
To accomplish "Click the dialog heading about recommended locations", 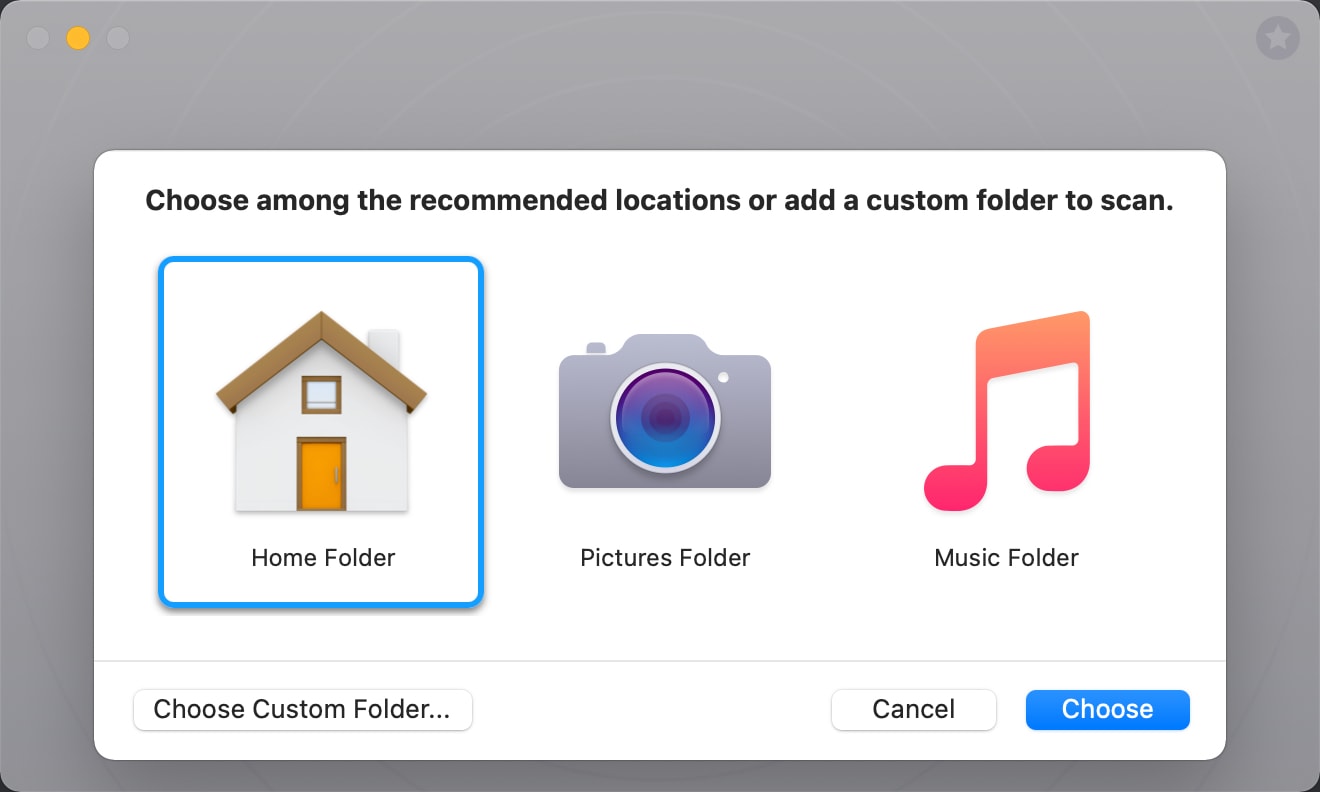I will [659, 201].
